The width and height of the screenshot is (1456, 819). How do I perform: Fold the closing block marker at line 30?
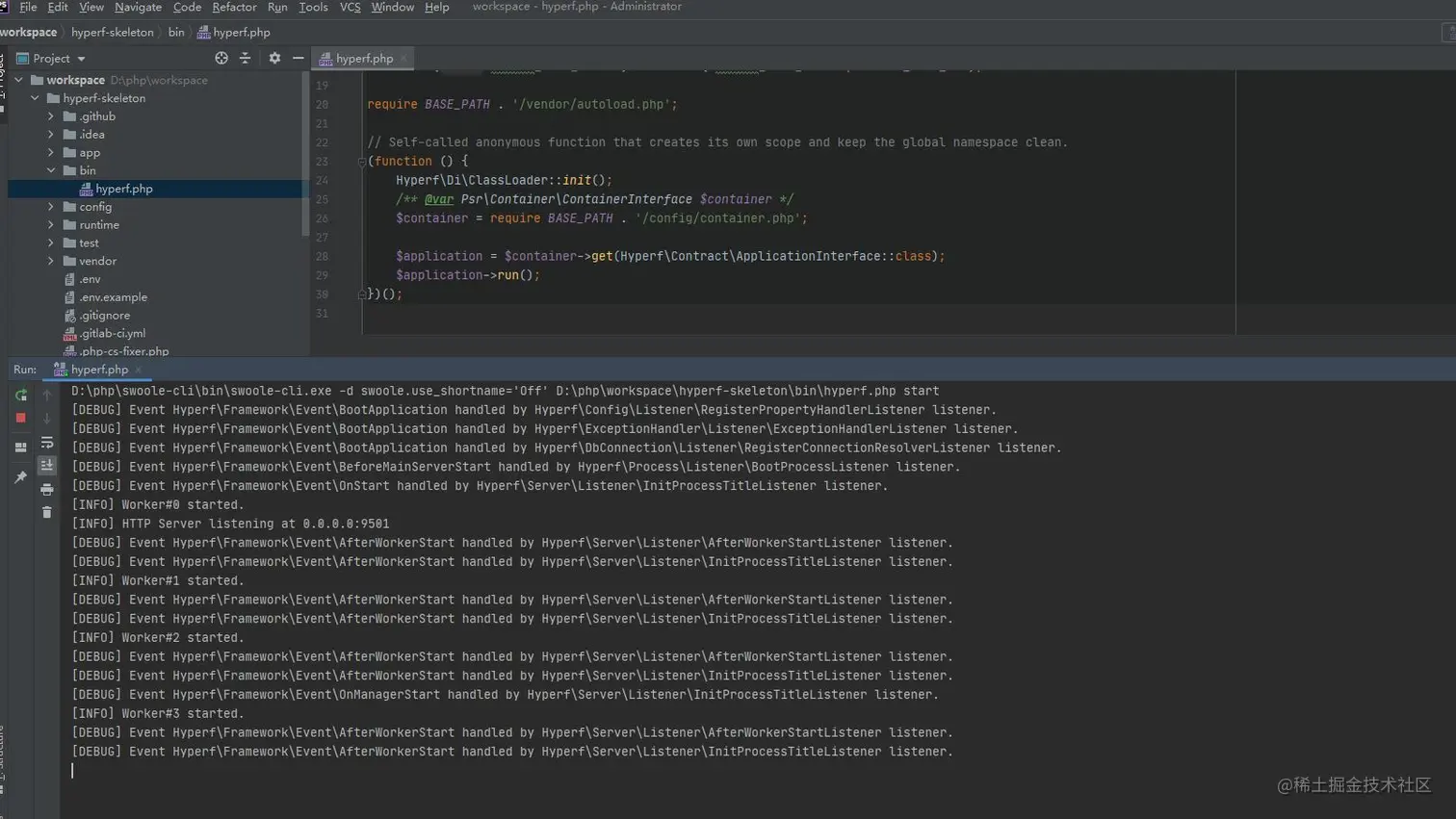(362, 294)
